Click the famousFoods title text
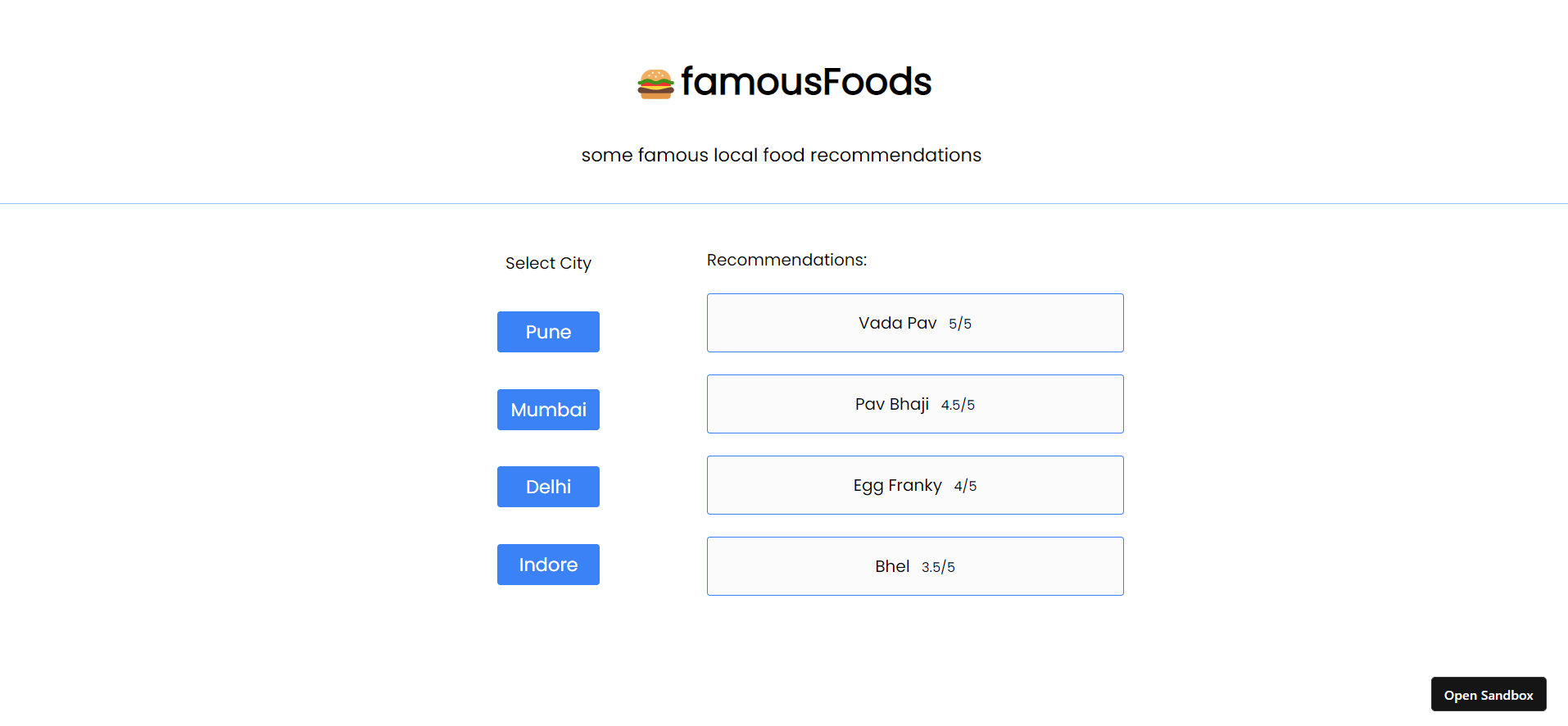Screen dimensions: 1568x726 pyautogui.click(x=806, y=81)
